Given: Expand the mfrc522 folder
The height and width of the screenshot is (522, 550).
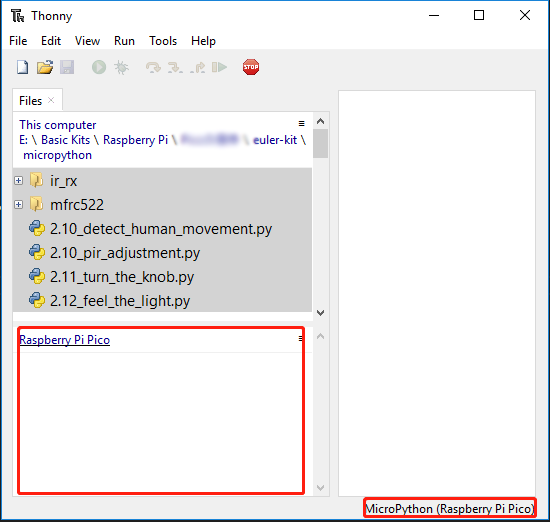Looking at the screenshot, I should click(x=19, y=204).
